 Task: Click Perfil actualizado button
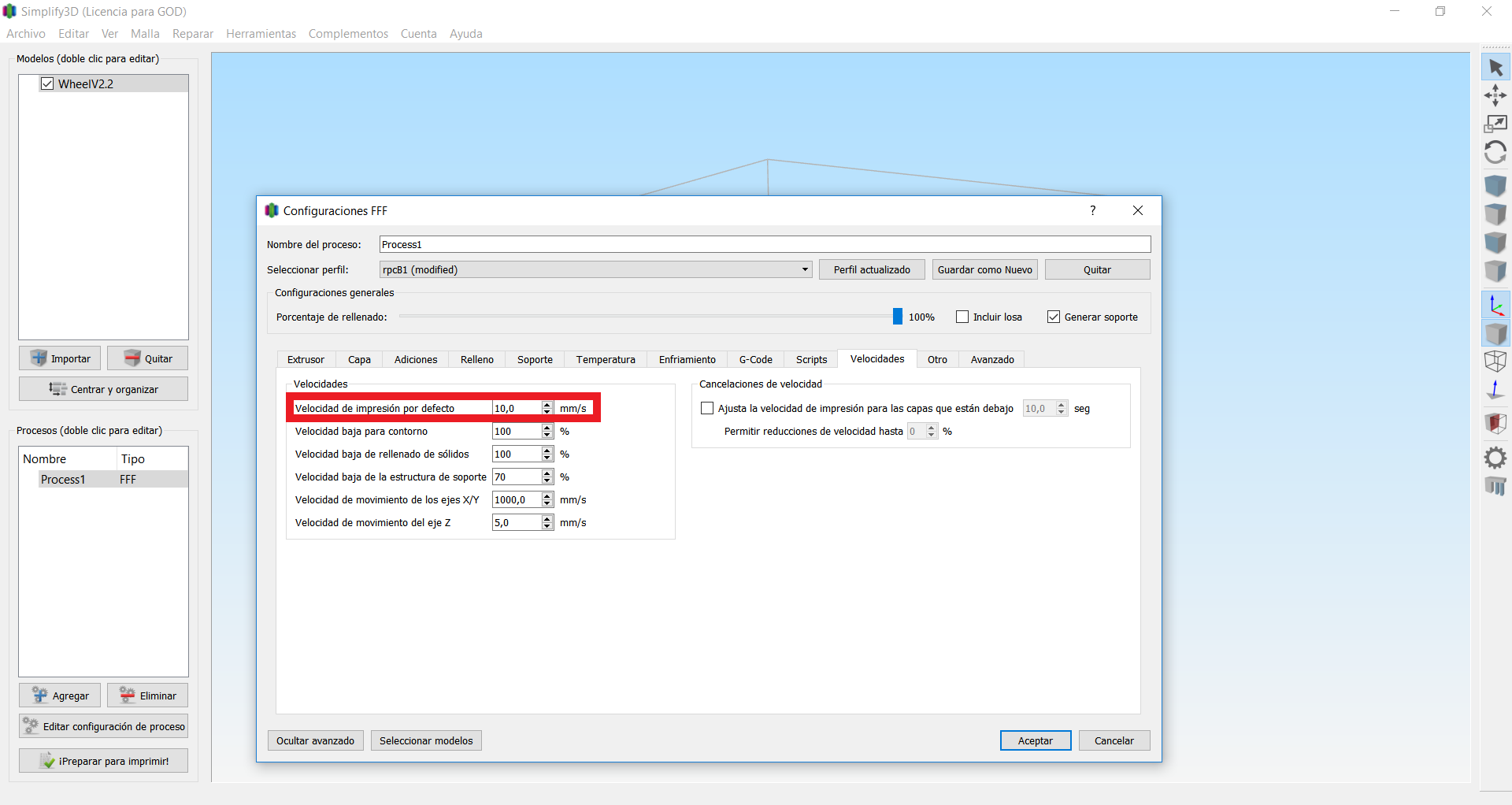click(x=872, y=269)
